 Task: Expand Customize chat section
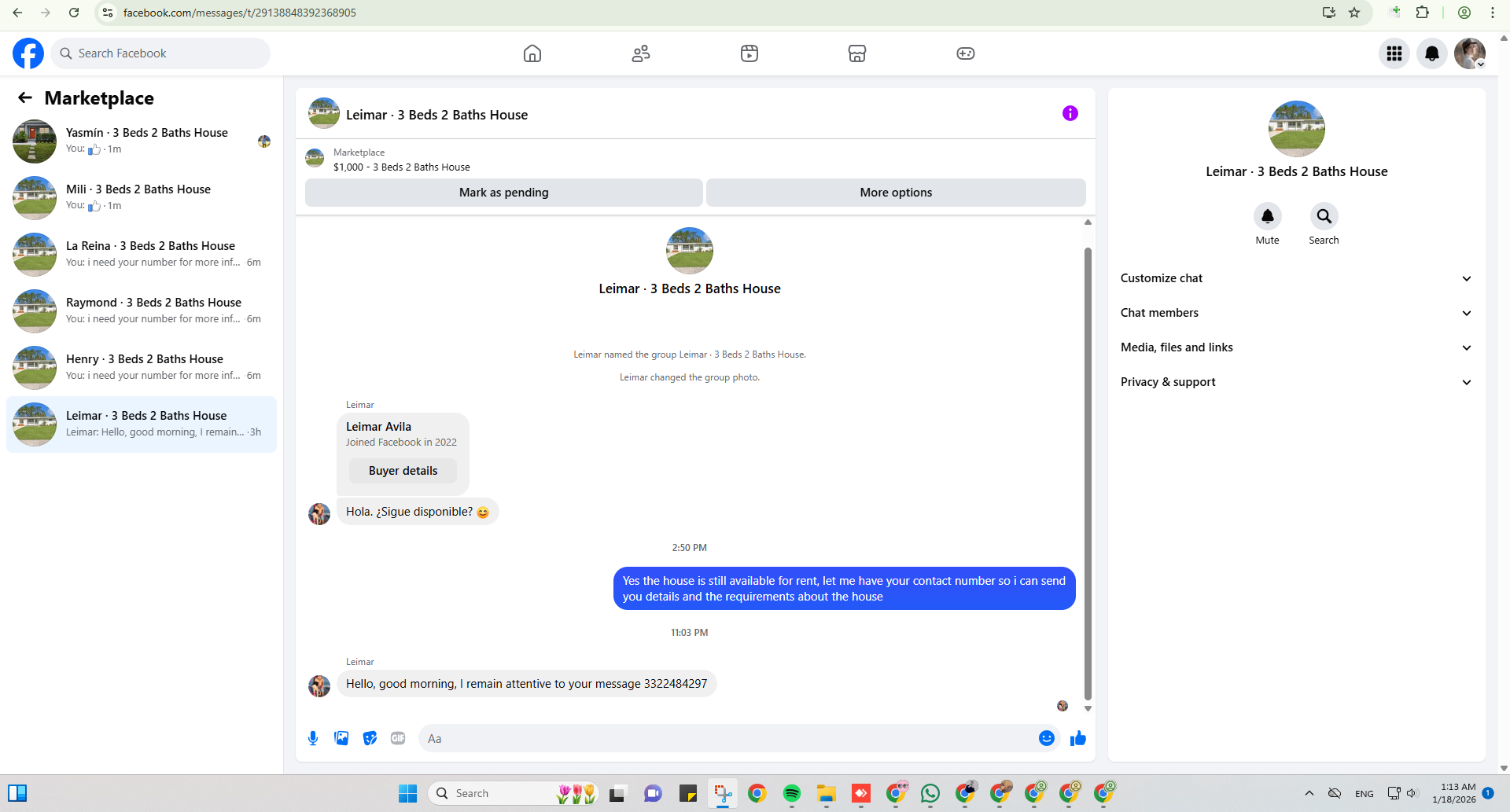tap(1296, 278)
